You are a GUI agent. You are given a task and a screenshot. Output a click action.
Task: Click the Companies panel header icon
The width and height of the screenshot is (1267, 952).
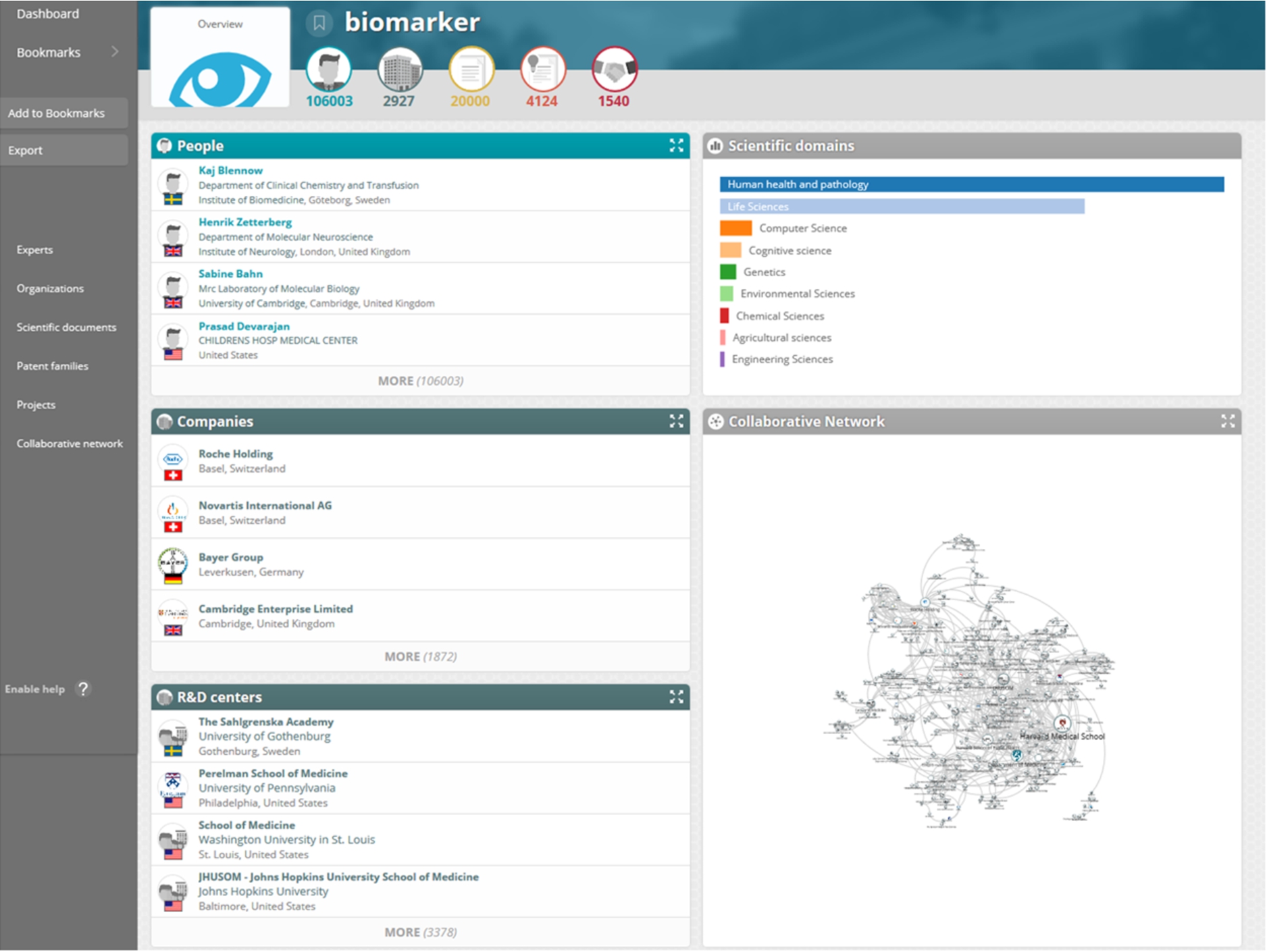pos(164,421)
